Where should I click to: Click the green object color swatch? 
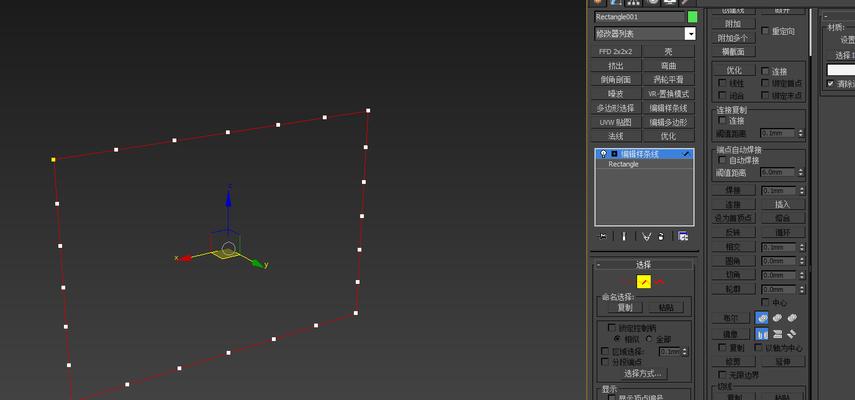click(x=692, y=17)
